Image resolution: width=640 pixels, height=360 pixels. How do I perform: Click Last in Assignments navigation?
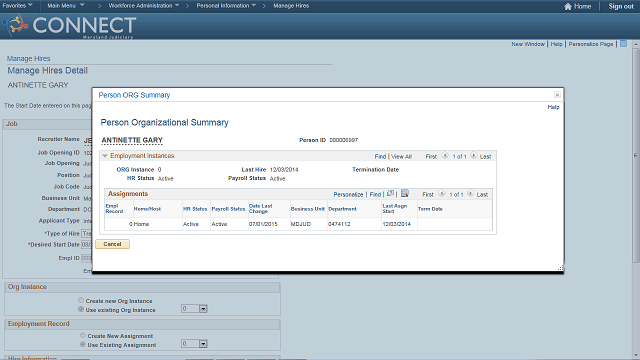pos(482,194)
